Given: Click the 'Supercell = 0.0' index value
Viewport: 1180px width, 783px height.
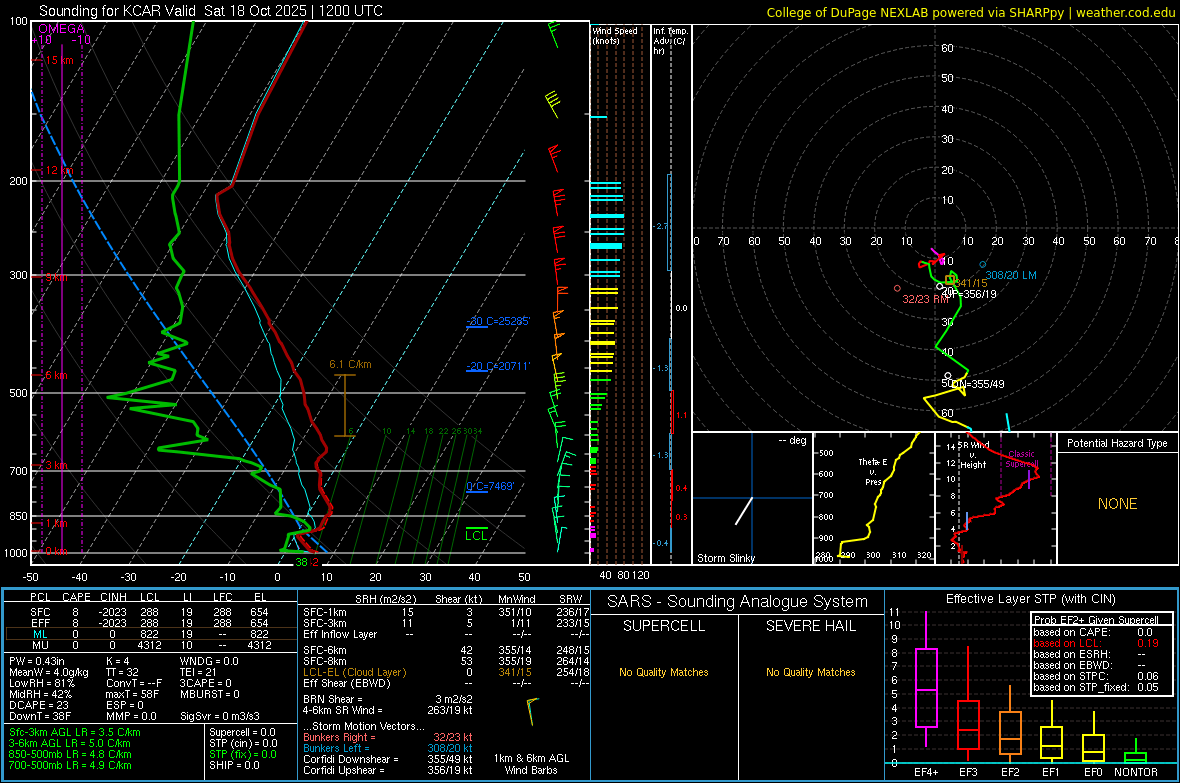Looking at the screenshot, I should 242,732.
